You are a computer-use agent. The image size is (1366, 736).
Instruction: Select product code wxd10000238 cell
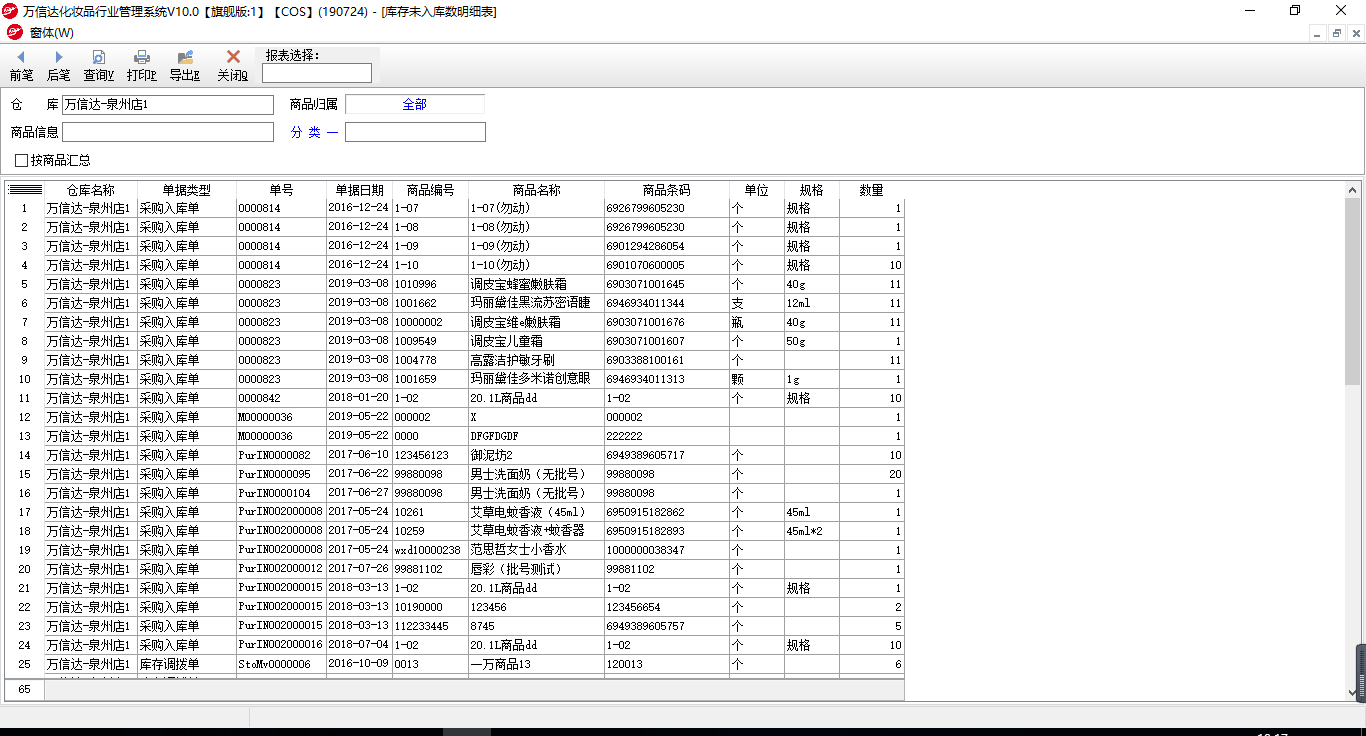[x=430, y=551]
